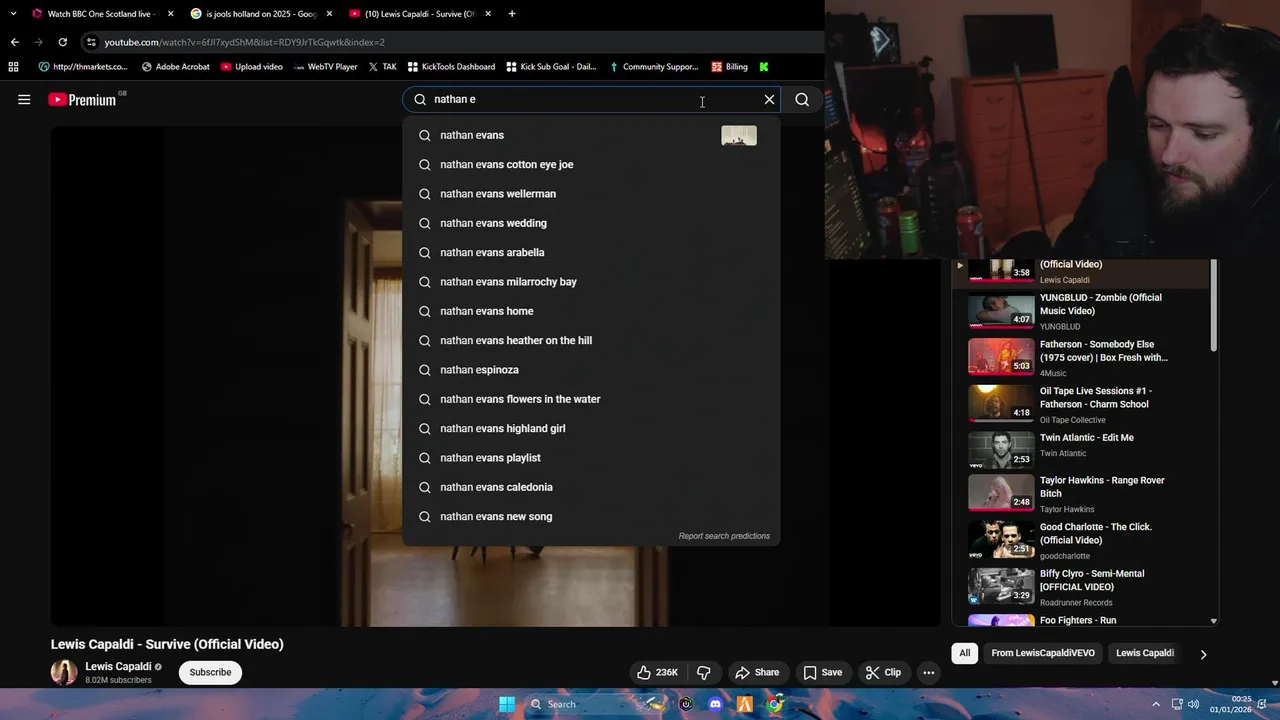Choose 'nathan evans new song' suggestion
The width and height of the screenshot is (1280, 720).
click(591, 516)
